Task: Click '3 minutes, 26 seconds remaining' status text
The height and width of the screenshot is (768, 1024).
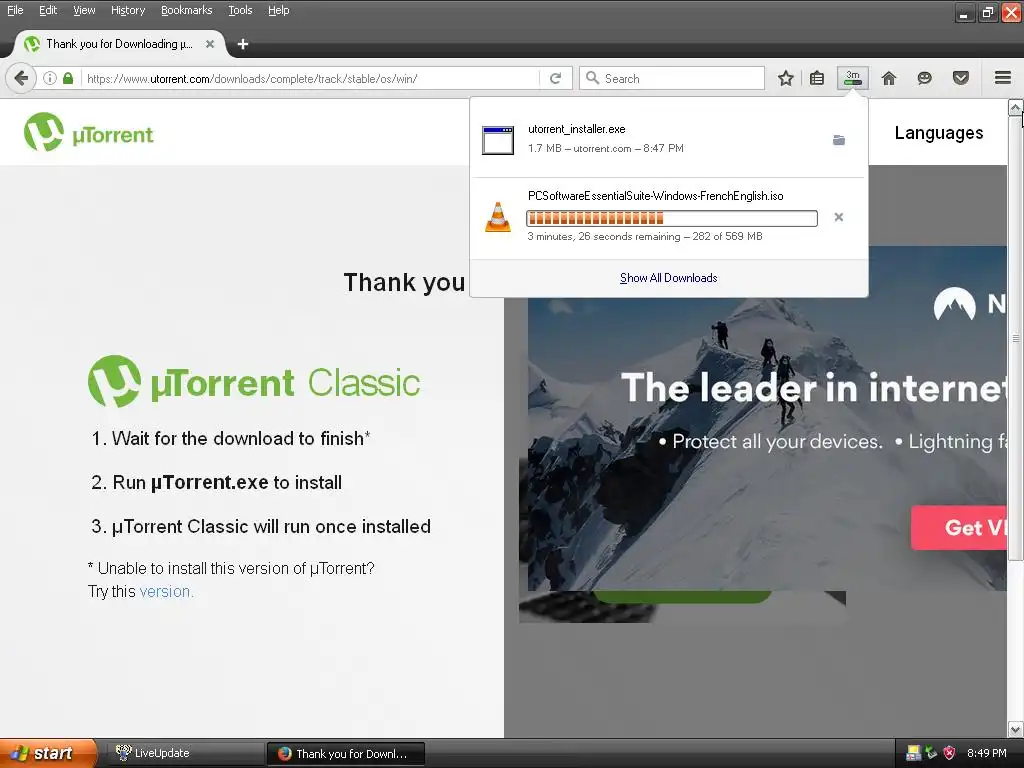Action: point(603,236)
